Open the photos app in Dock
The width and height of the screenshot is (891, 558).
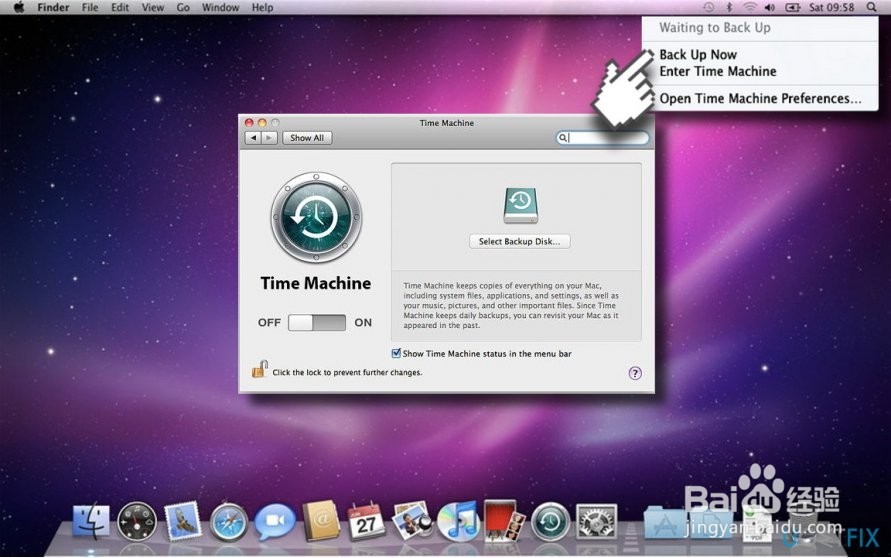411,520
